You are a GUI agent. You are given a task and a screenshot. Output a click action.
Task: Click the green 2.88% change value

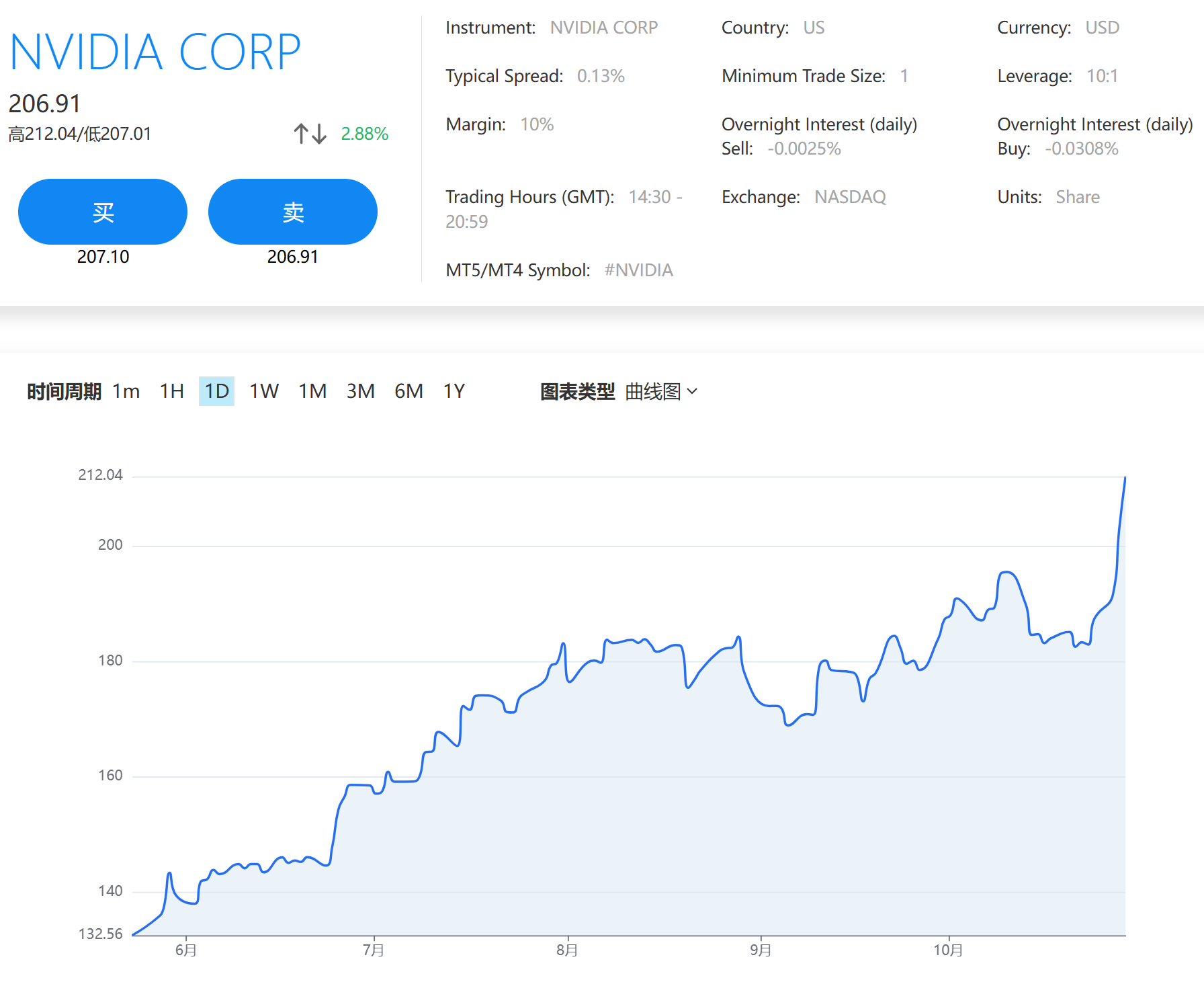click(364, 134)
